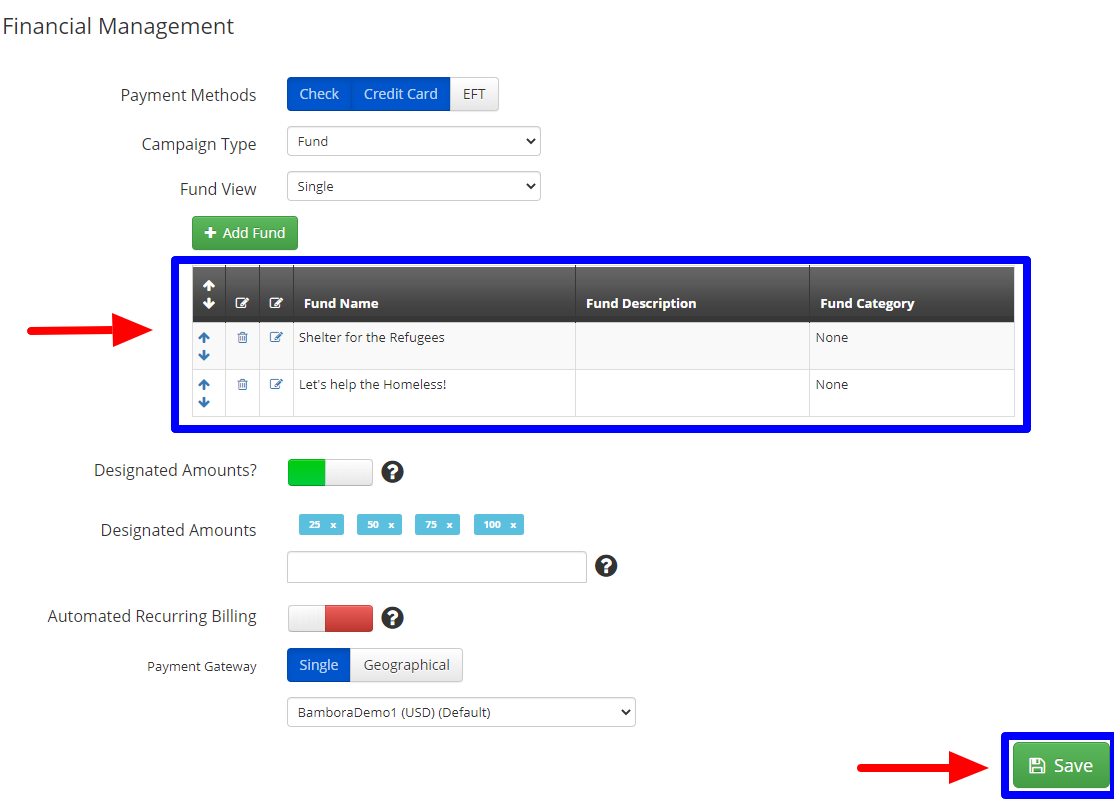
Task: Save the financial management settings
Action: (x=1060, y=765)
